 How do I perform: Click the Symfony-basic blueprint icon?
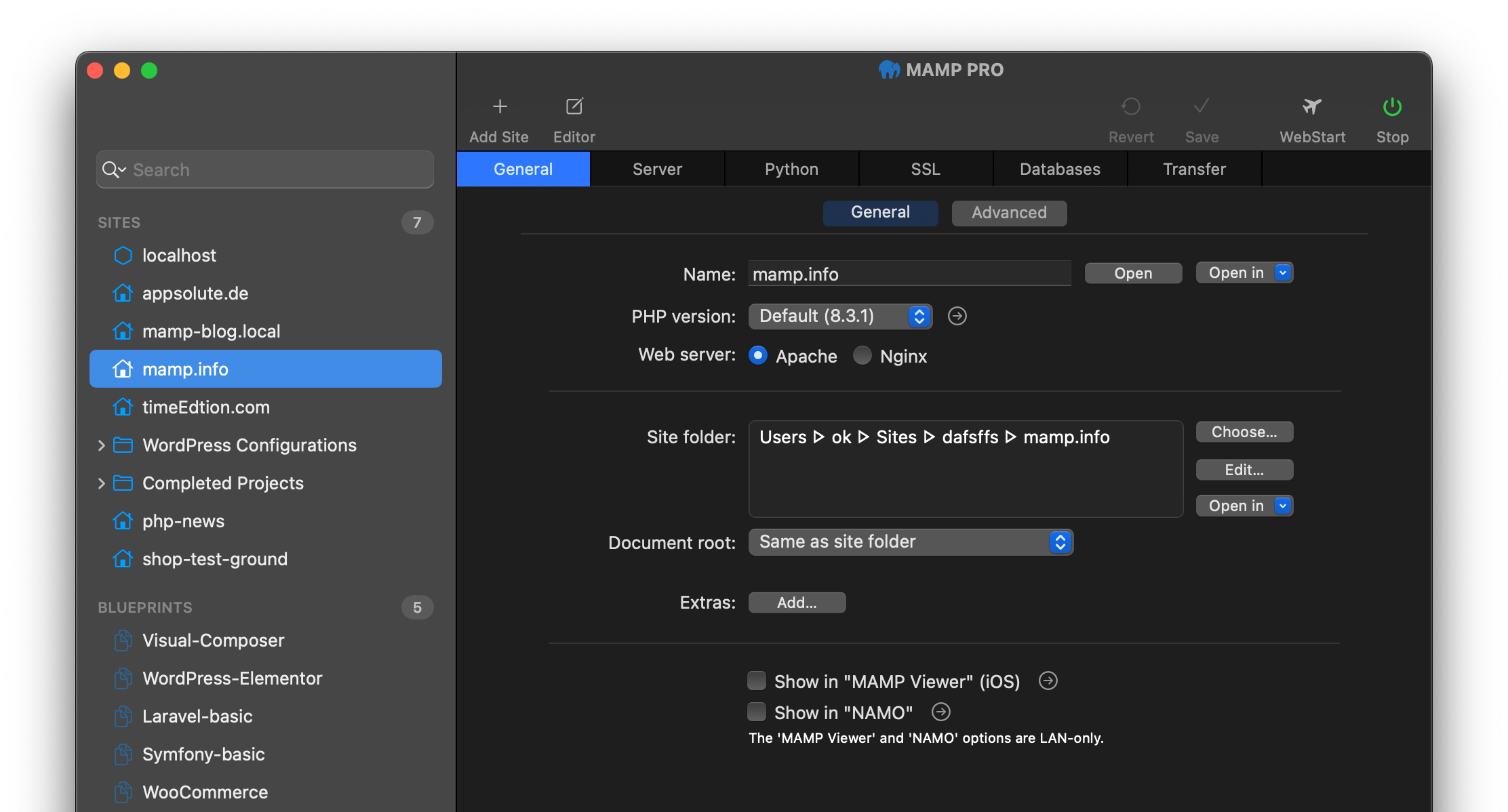point(123,754)
